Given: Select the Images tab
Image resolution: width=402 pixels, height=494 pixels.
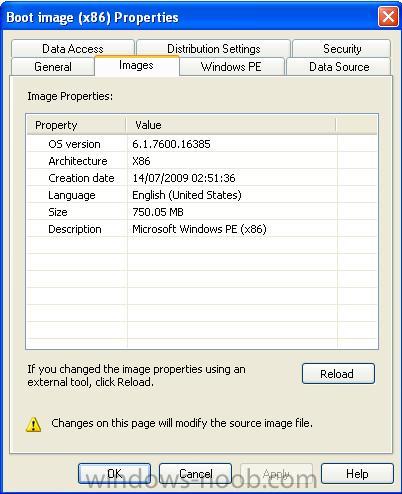Looking at the screenshot, I should (137, 66).
